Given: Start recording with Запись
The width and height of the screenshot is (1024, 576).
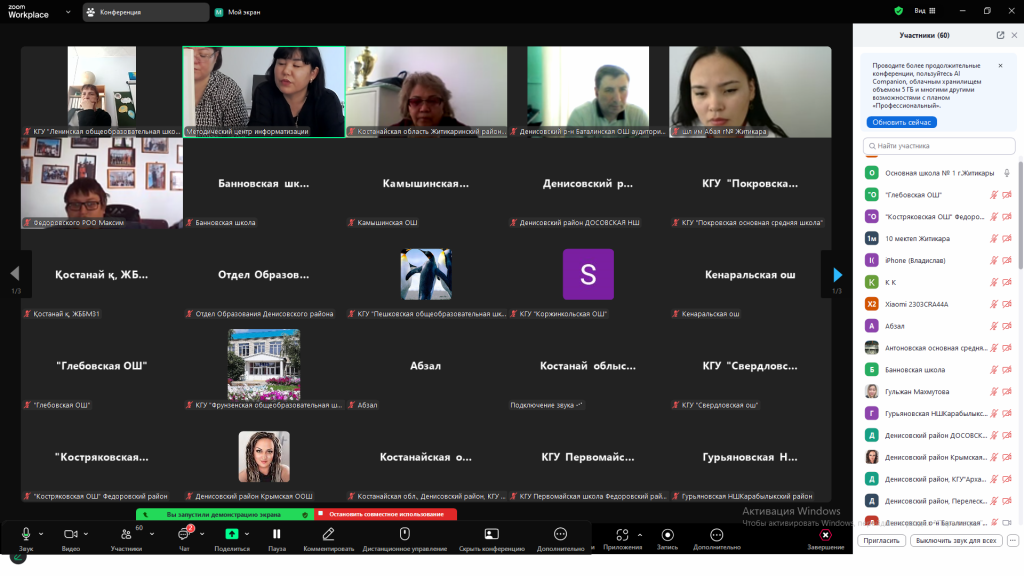Looking at the screenshot, I should click(x=667, y=535).
